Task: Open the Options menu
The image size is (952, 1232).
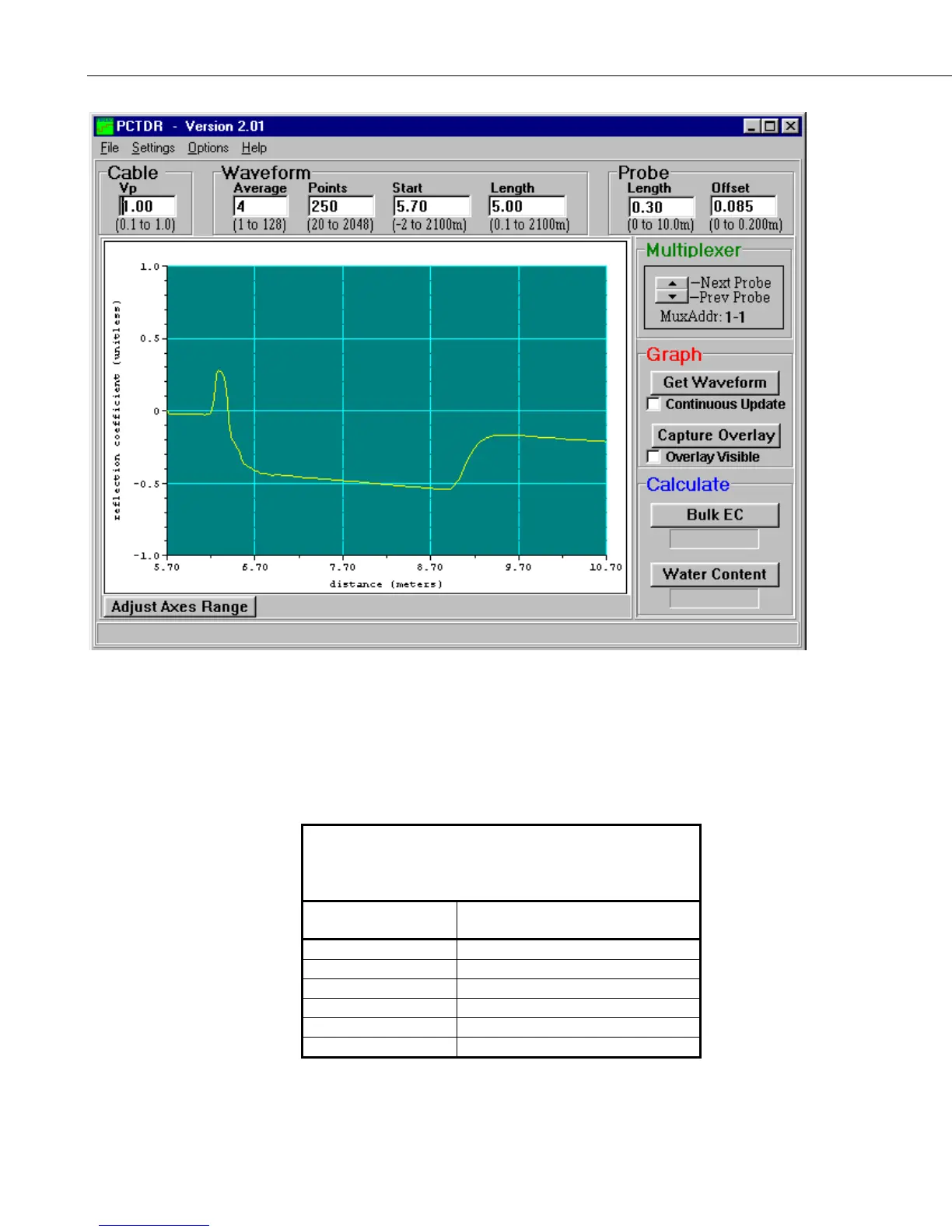Action: tap(208, 148)
